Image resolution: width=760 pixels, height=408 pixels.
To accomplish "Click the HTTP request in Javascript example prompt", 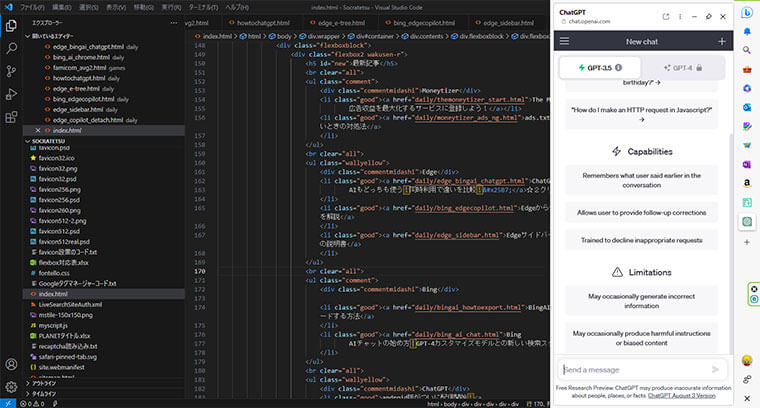I will [x=641, y=114].
